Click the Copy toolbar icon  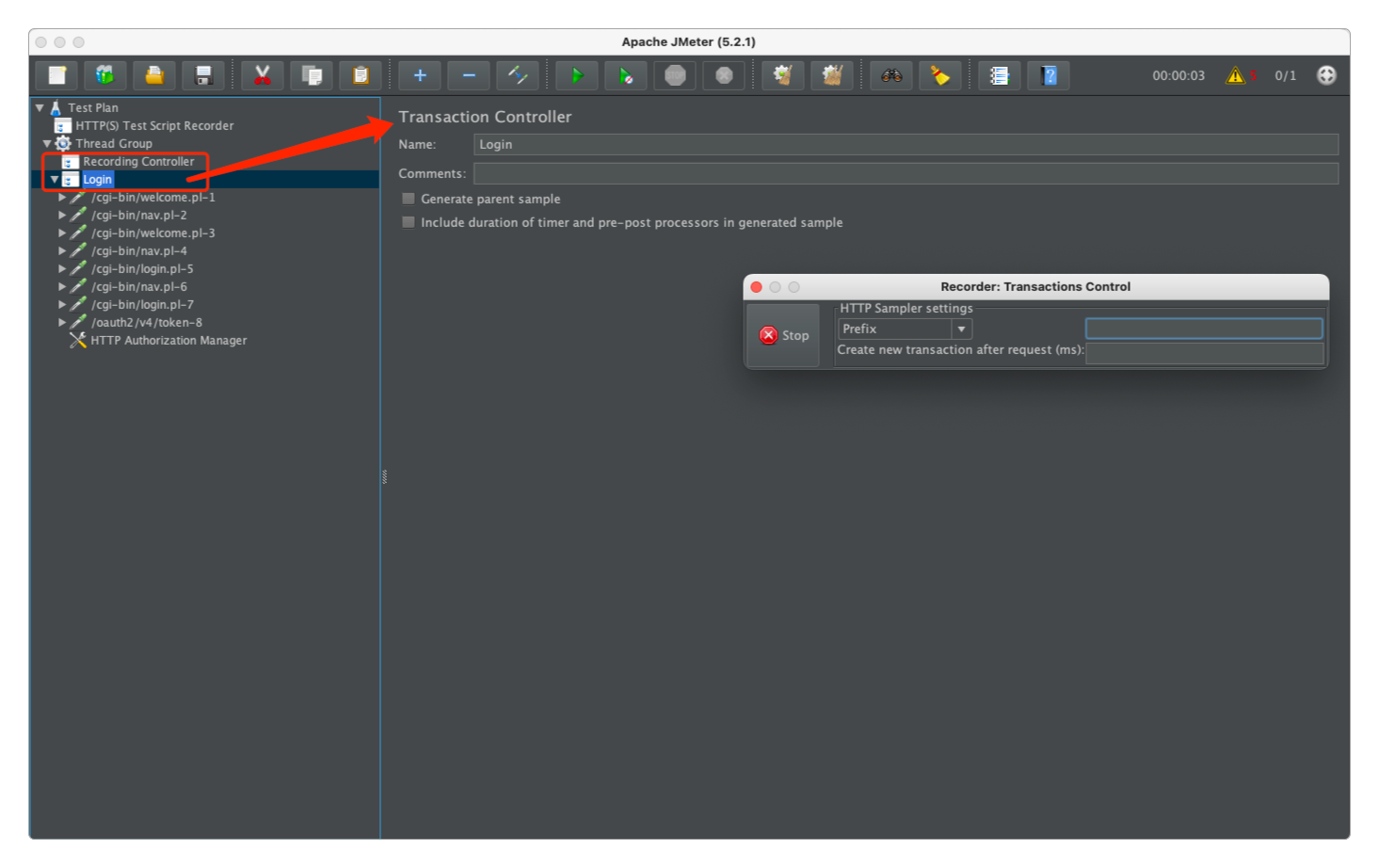[x=312, y=75]
